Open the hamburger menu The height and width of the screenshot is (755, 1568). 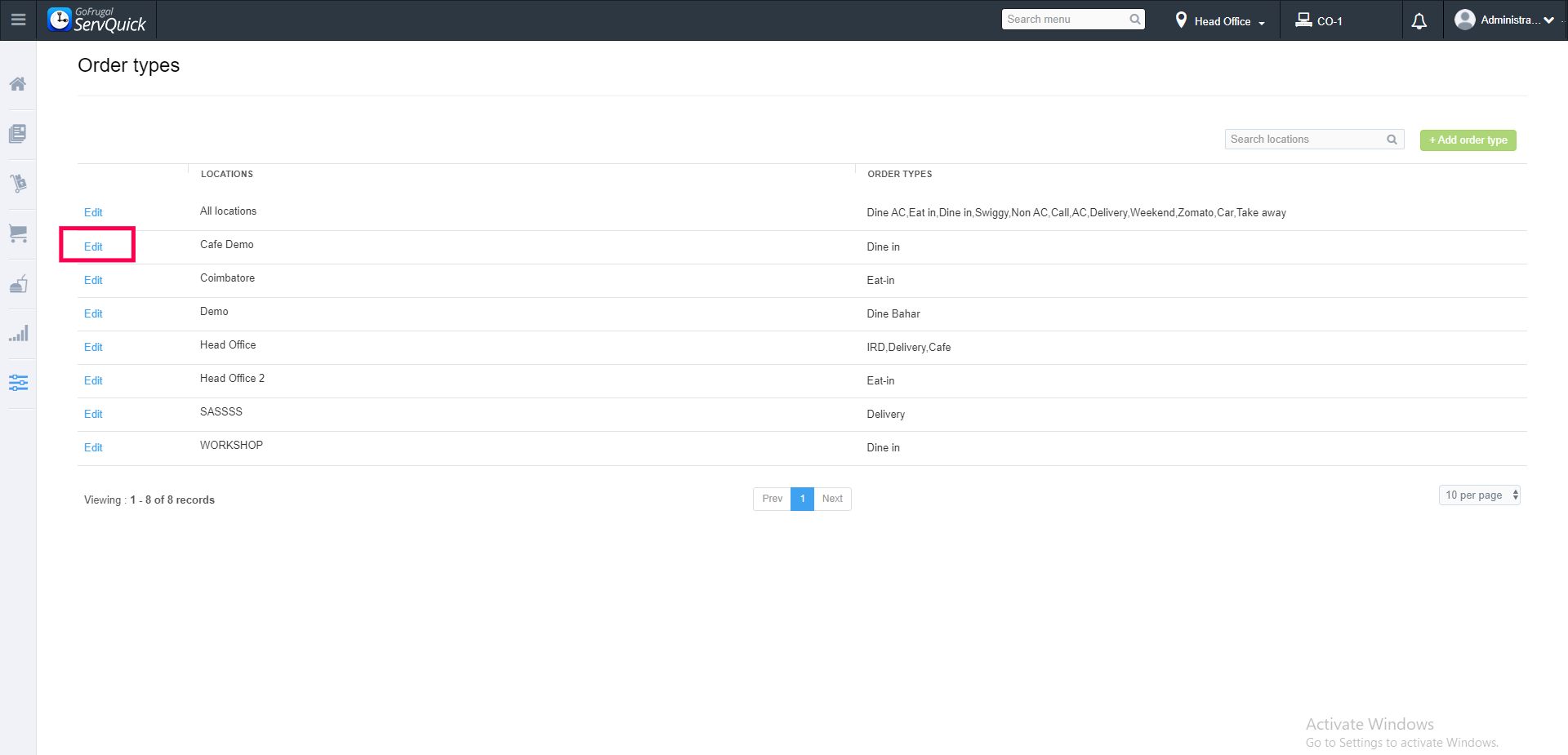[18, 20]
